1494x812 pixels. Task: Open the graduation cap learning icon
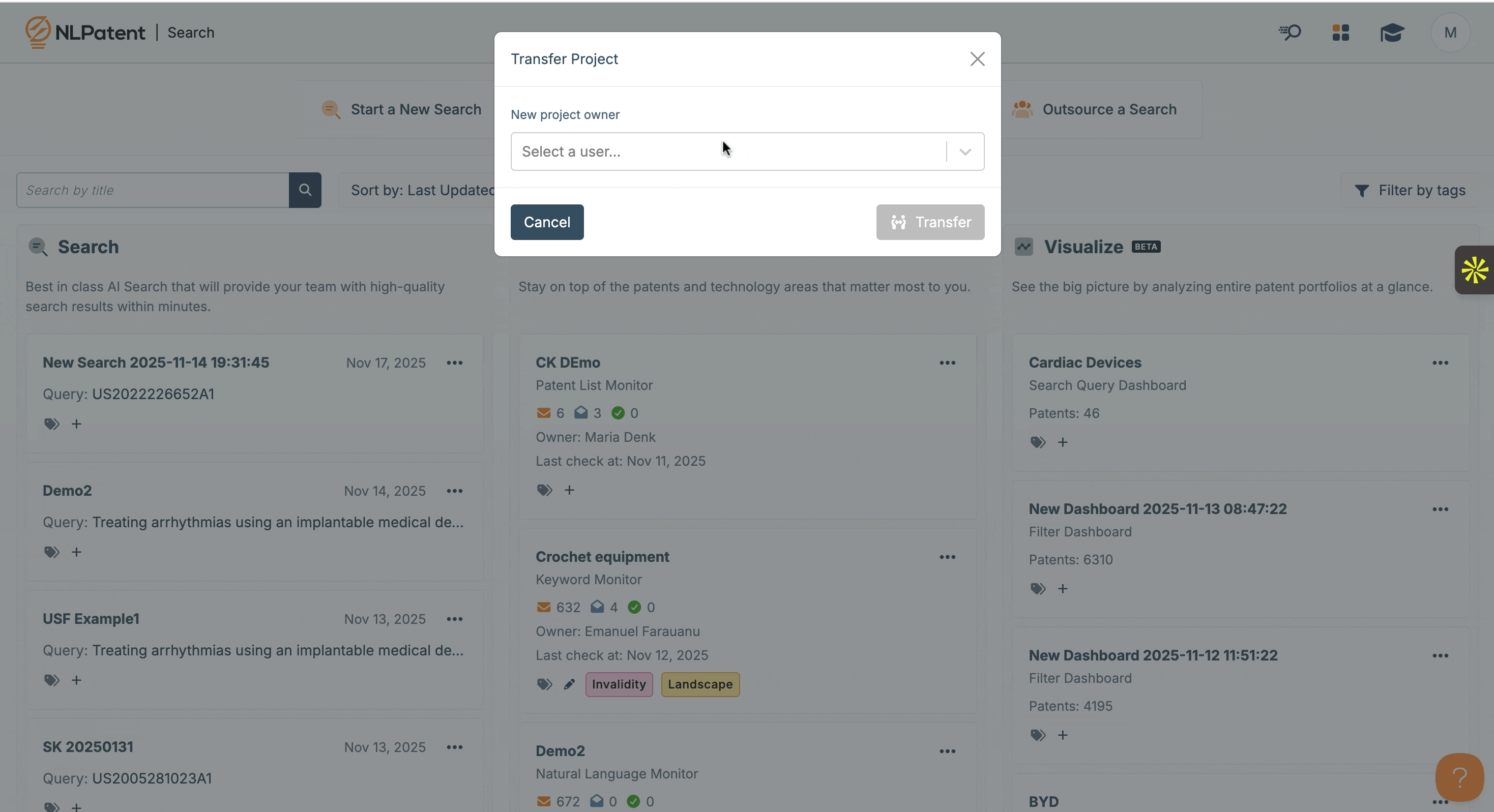click(1391, 33)
